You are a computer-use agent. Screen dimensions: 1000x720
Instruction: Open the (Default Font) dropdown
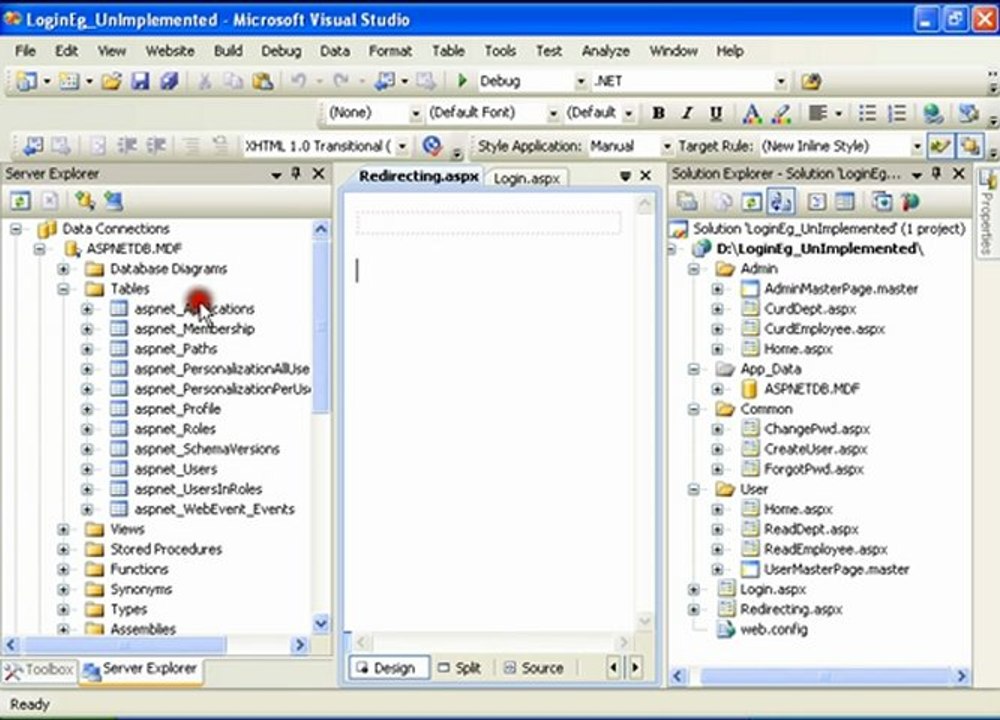[x=552, y=113]
